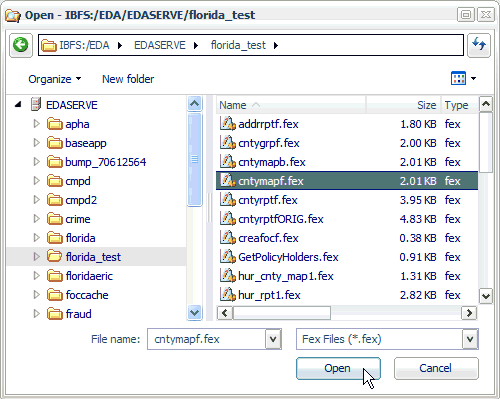This screenshot has height=399, width=500.
Task: Open the view options dropdown arrow
Action: (473, 79)
